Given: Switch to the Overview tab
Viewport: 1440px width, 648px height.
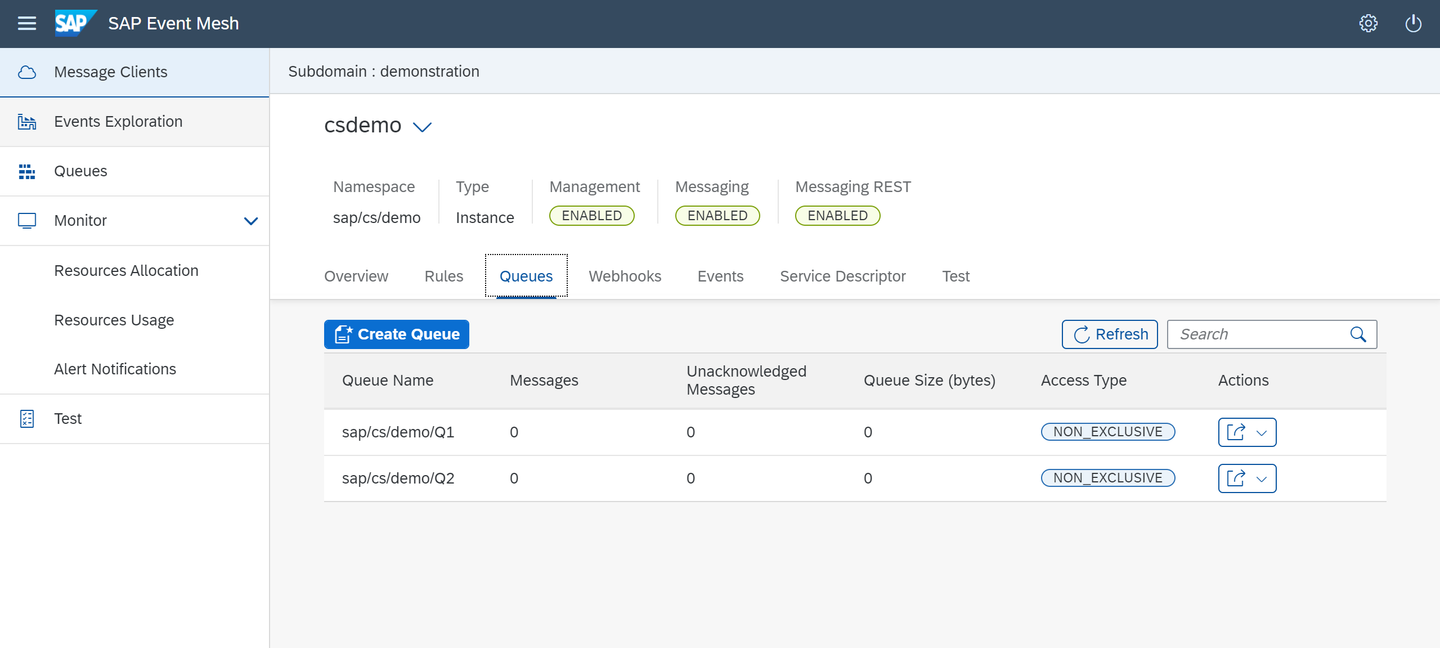Looking at the screenshot, I should tap(356, 276).
